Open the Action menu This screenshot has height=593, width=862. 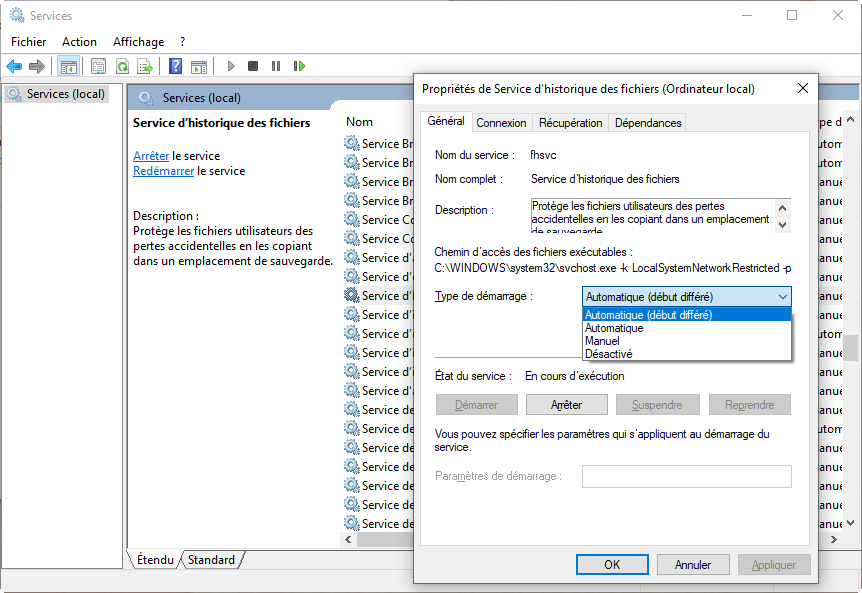[79, 42]
